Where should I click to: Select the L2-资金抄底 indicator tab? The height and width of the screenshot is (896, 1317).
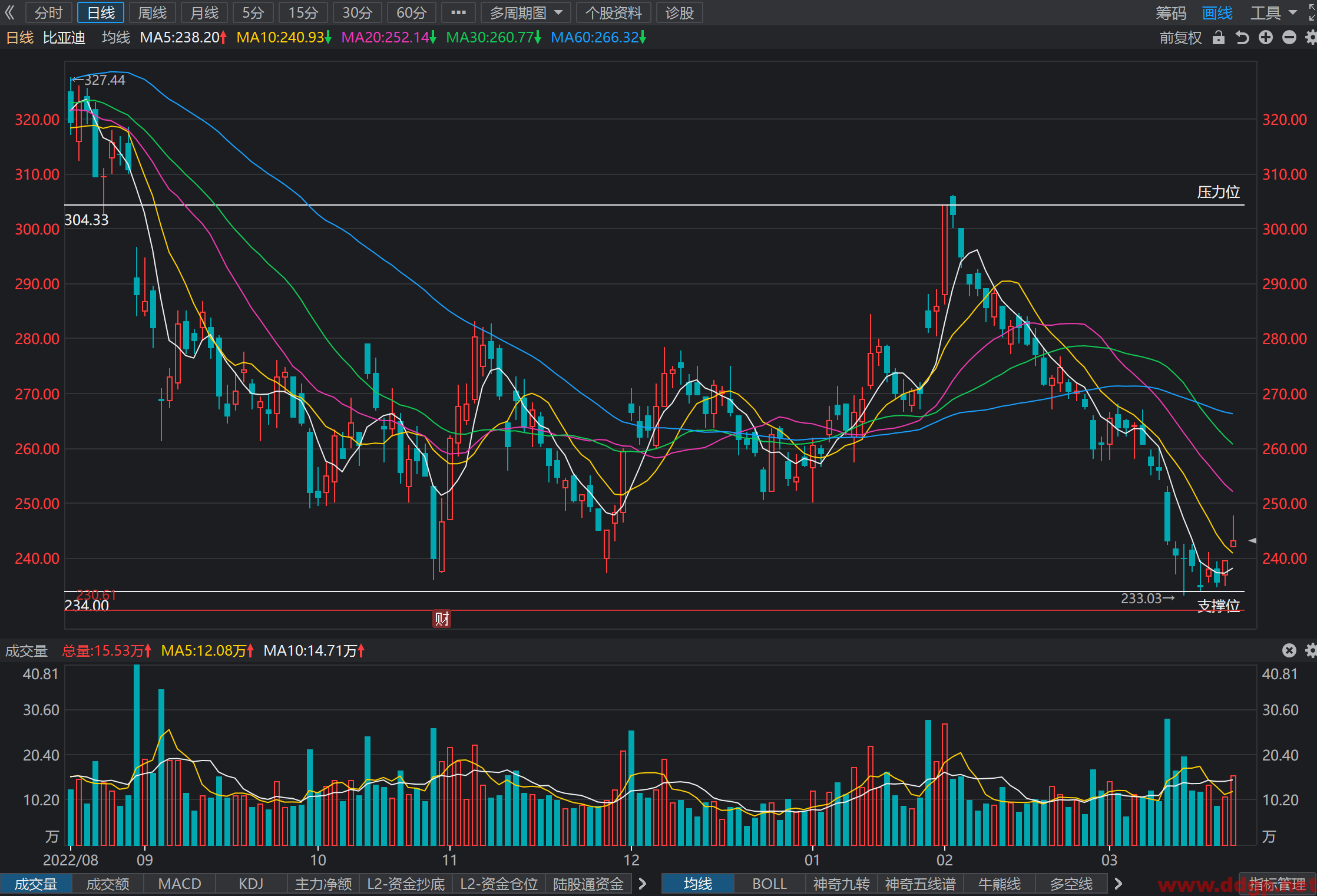406,884
